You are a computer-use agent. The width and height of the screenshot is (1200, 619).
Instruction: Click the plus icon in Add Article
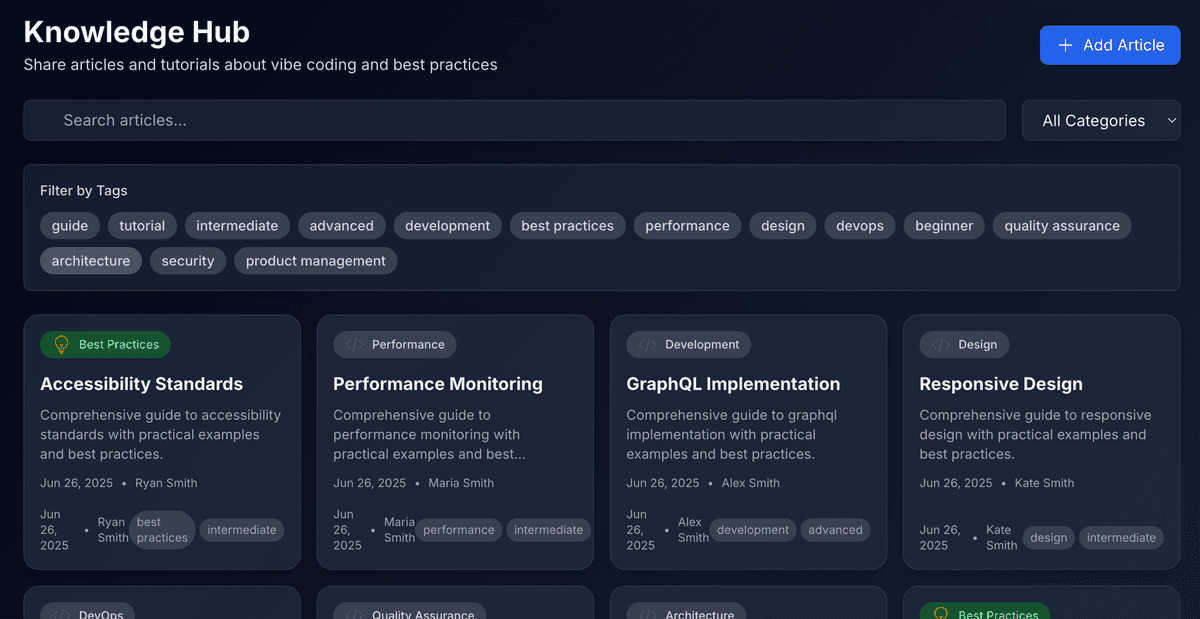[x=1065, y=45]
